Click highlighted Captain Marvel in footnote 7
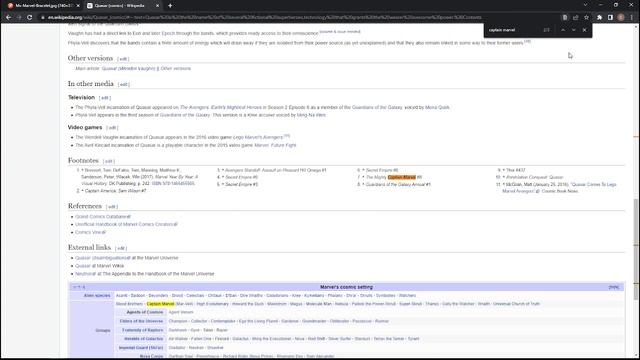This screenshot has width=640, height=360. point(402,177)
